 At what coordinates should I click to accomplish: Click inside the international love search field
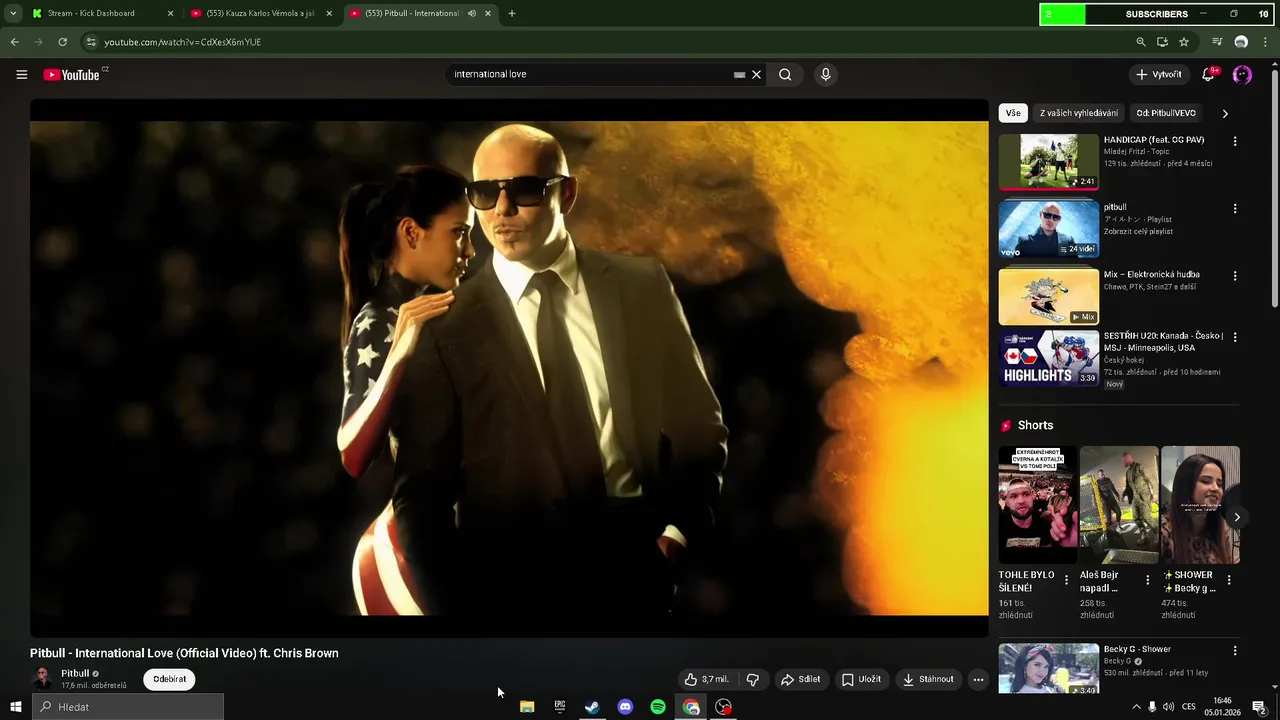coord(590,74)
